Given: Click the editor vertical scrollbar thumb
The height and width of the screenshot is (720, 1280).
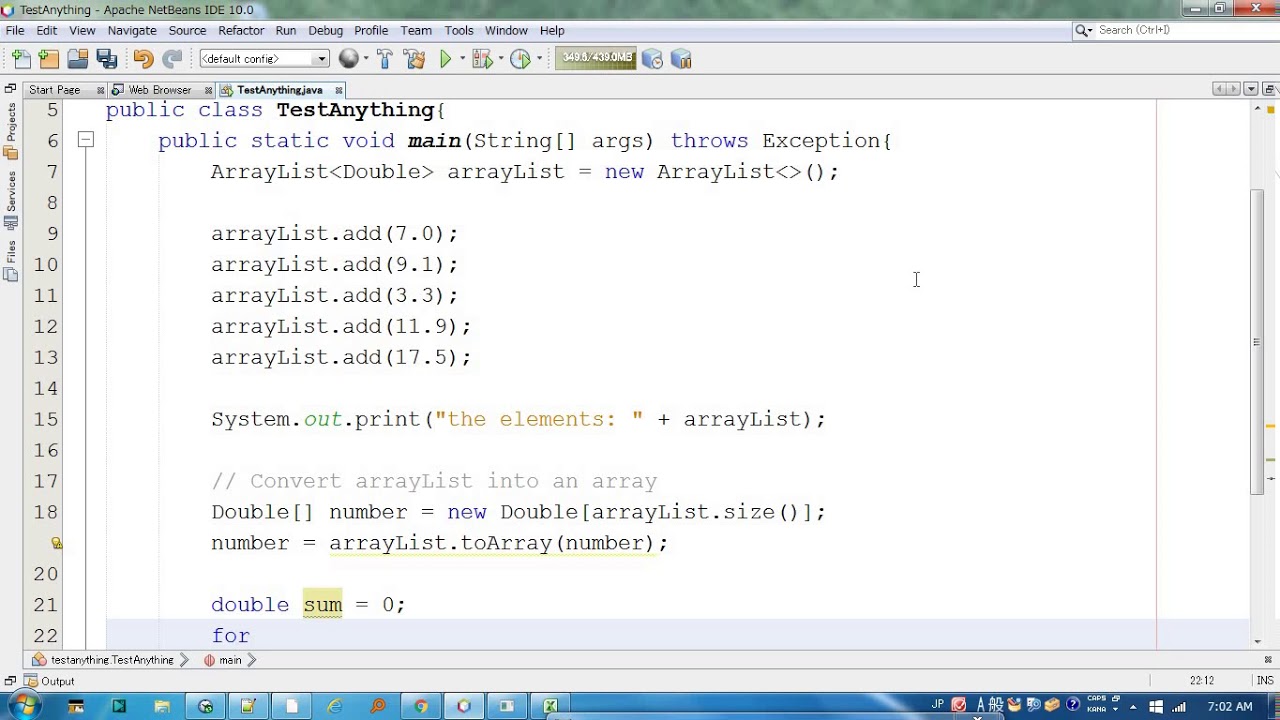Looking at the screenshot, I should [1257, 340].
